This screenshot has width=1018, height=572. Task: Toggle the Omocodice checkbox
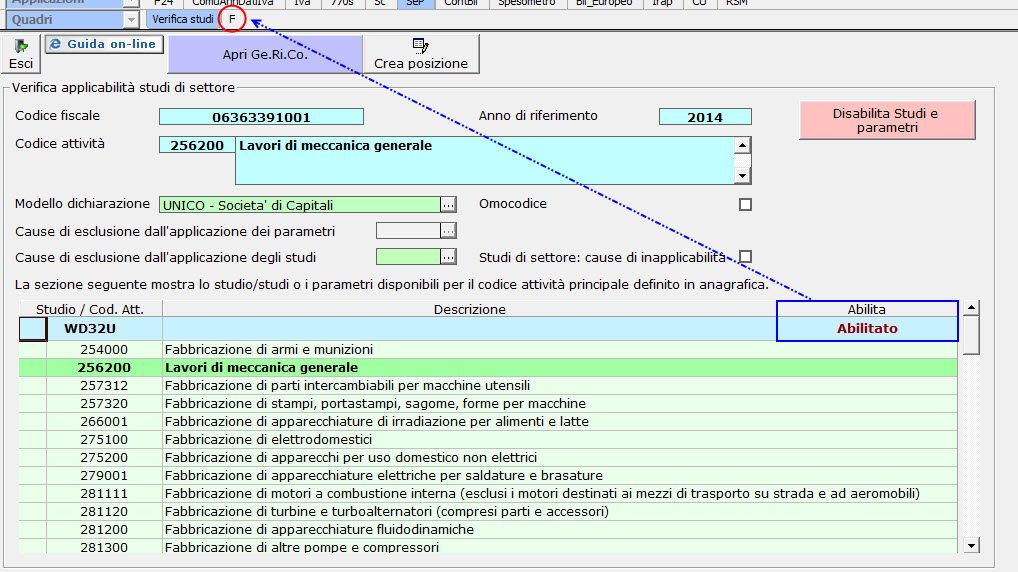click(x=745, y=205)
